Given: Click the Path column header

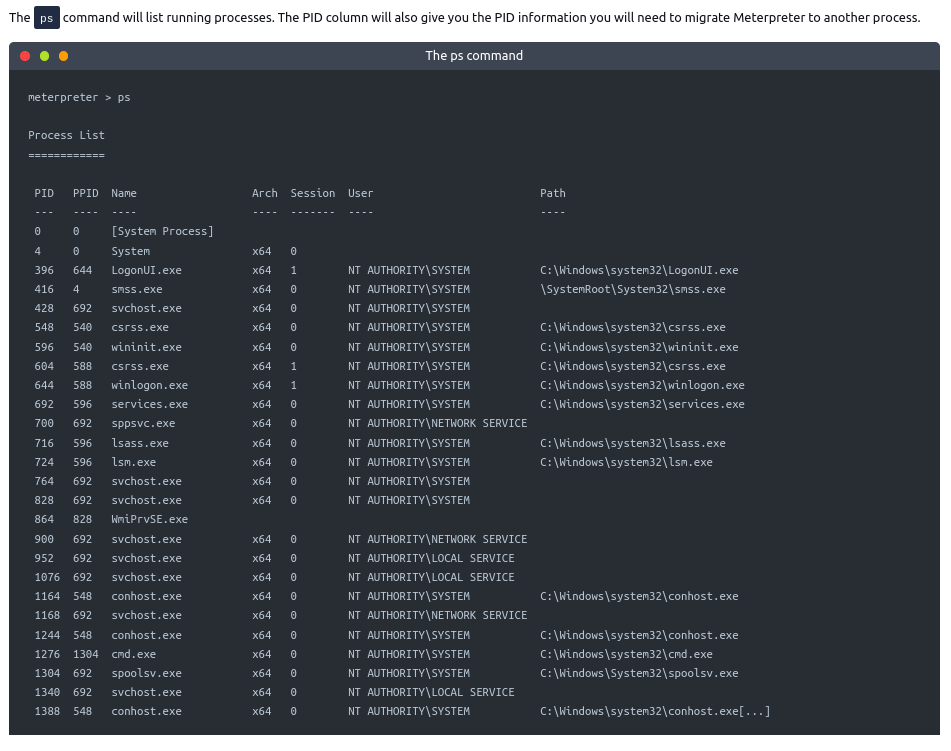Looking at the screenshot, I should coord(553,194).
